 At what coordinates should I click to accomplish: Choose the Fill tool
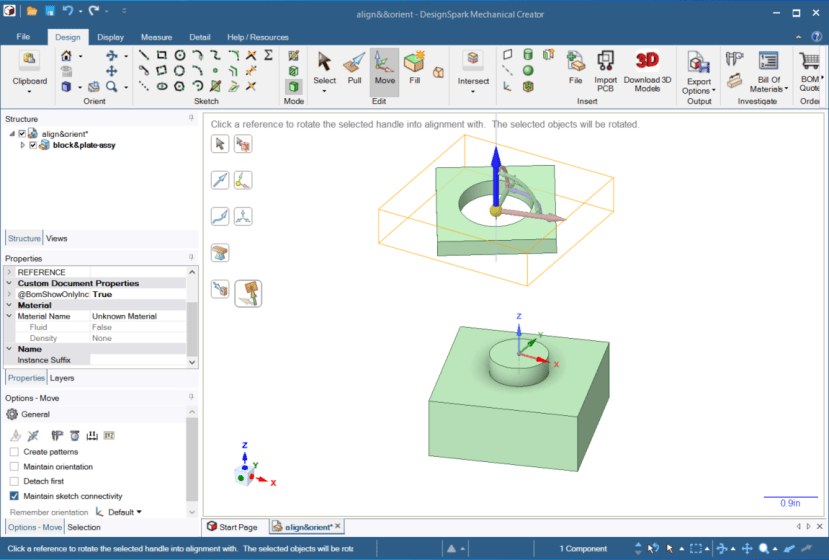[414, 69]
